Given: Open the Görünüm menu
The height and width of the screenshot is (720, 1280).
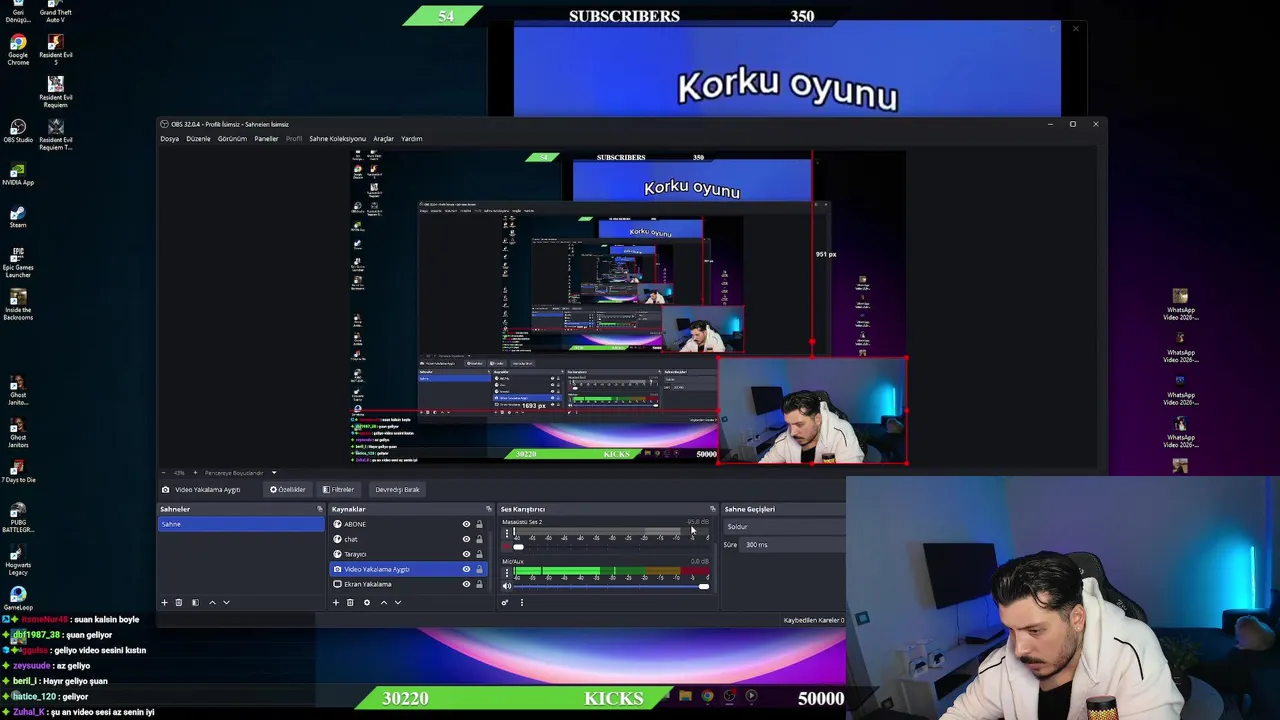Looking at the screenshot, I should point(232,139).
